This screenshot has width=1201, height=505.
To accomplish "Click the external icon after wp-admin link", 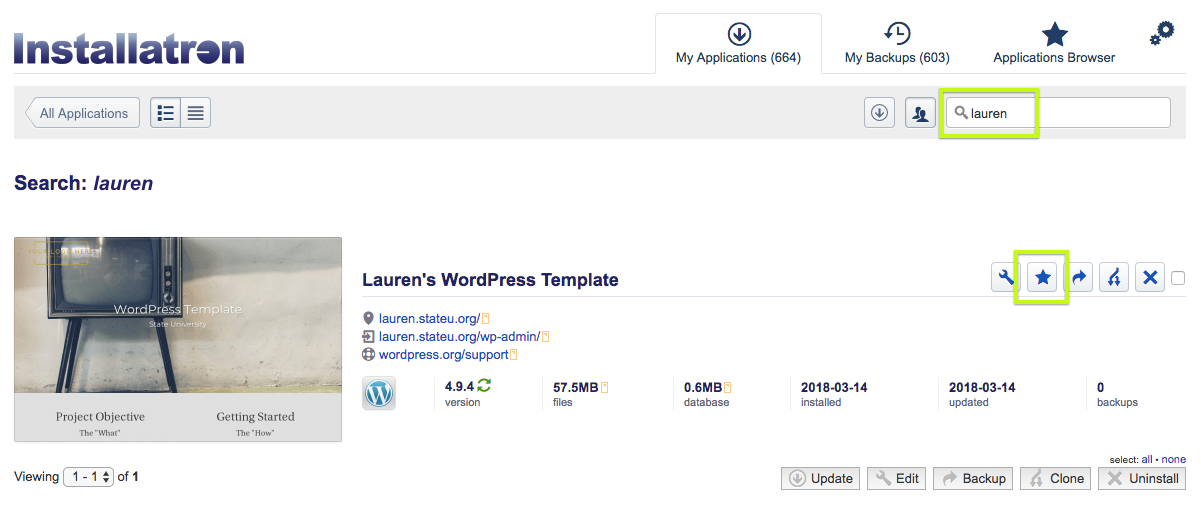I will tap(546, 336).
